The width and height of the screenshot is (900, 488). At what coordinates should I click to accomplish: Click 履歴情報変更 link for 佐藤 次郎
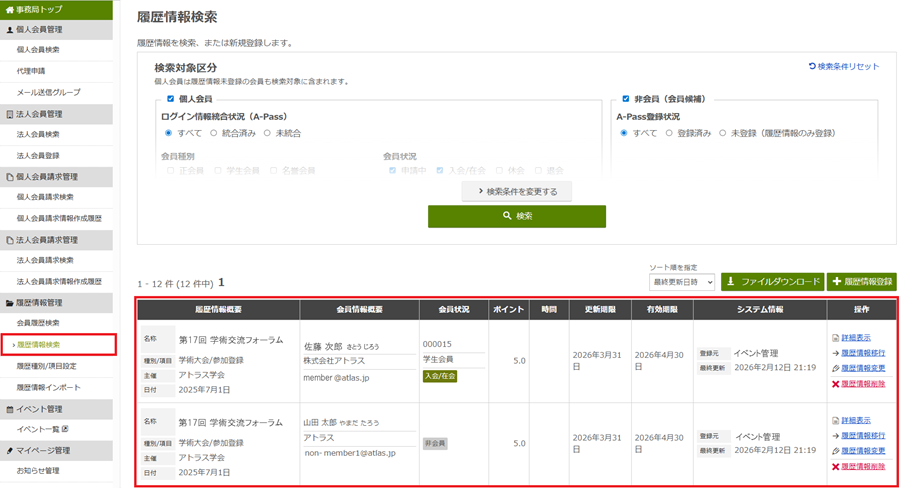pyautogui.click(x=863, y=368)
